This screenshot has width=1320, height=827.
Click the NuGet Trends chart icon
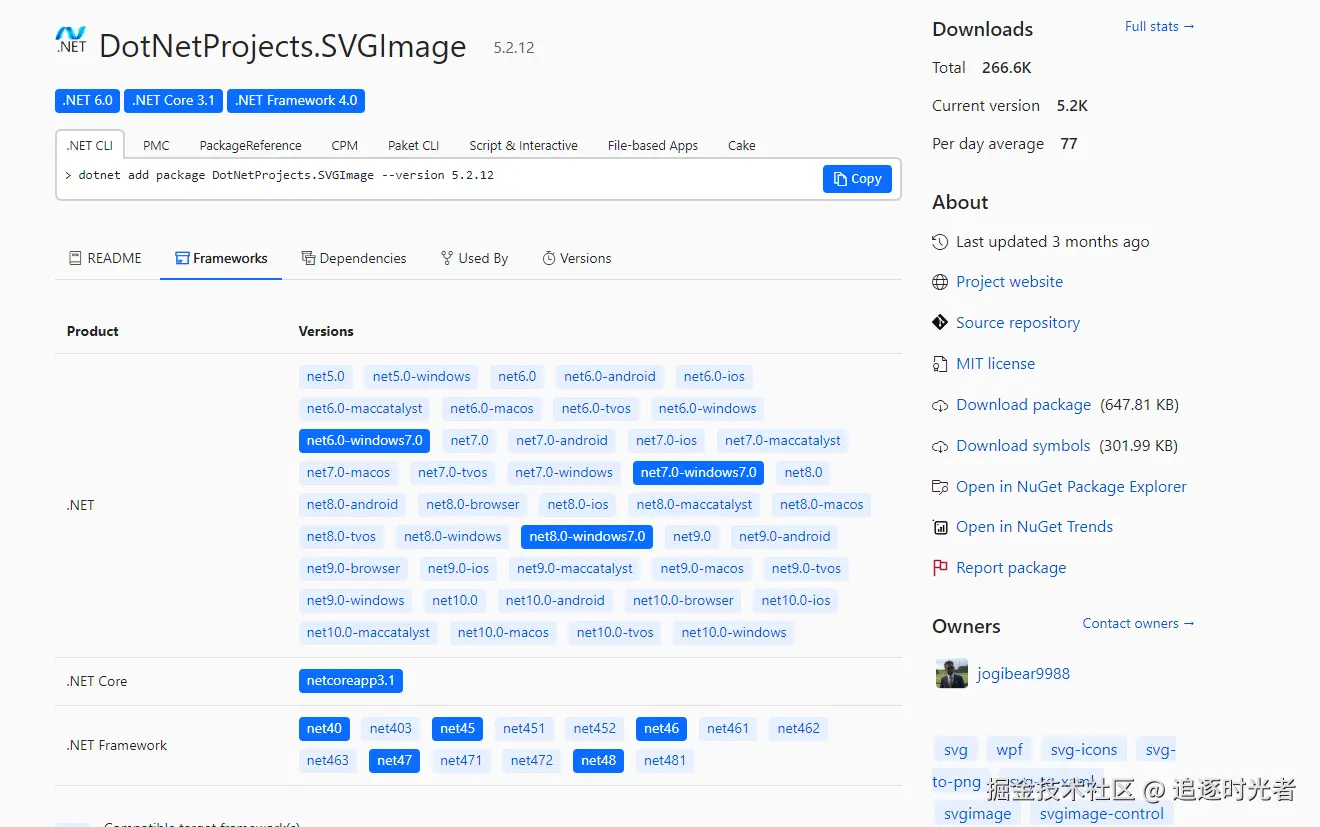[940, 527]
